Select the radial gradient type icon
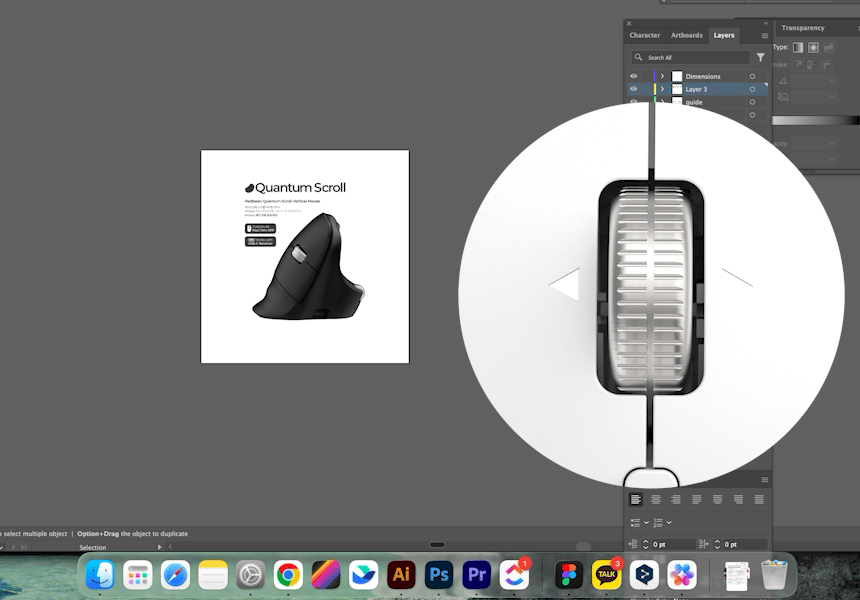Viewport: 860px width, 600px height. 813,48
